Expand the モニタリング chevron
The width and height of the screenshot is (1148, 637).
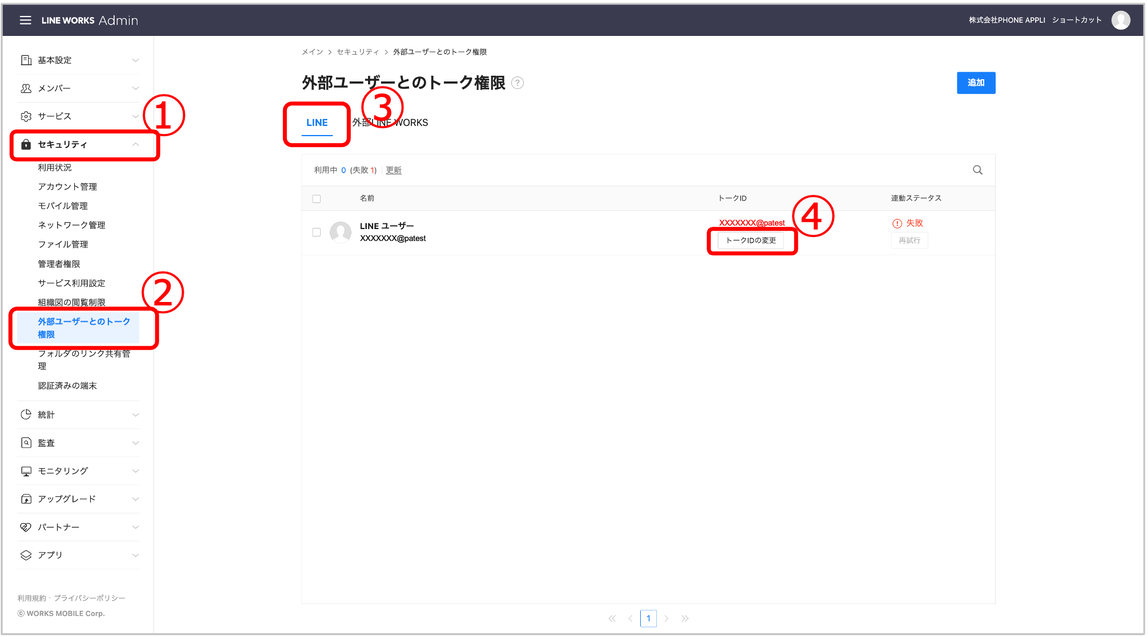[135, 471]
